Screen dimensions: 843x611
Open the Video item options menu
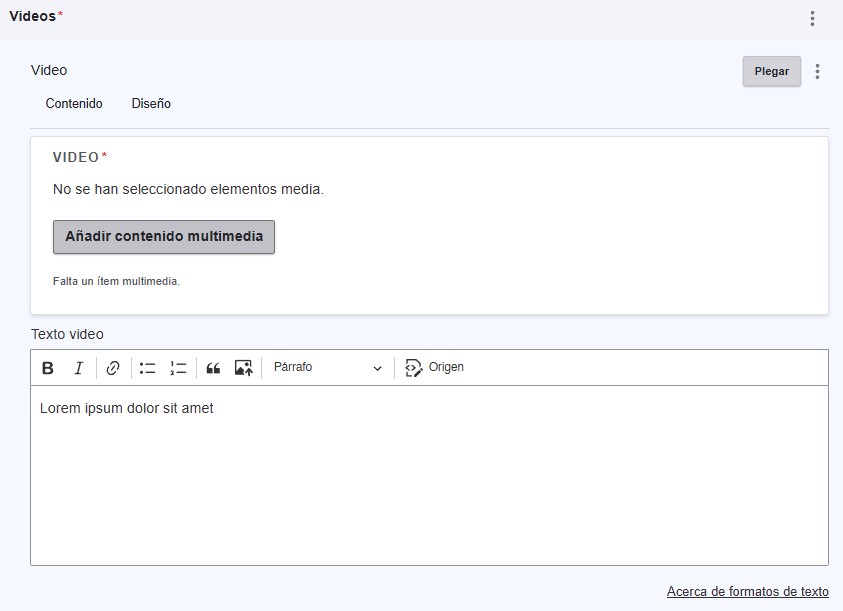click(x=817, y=72)
